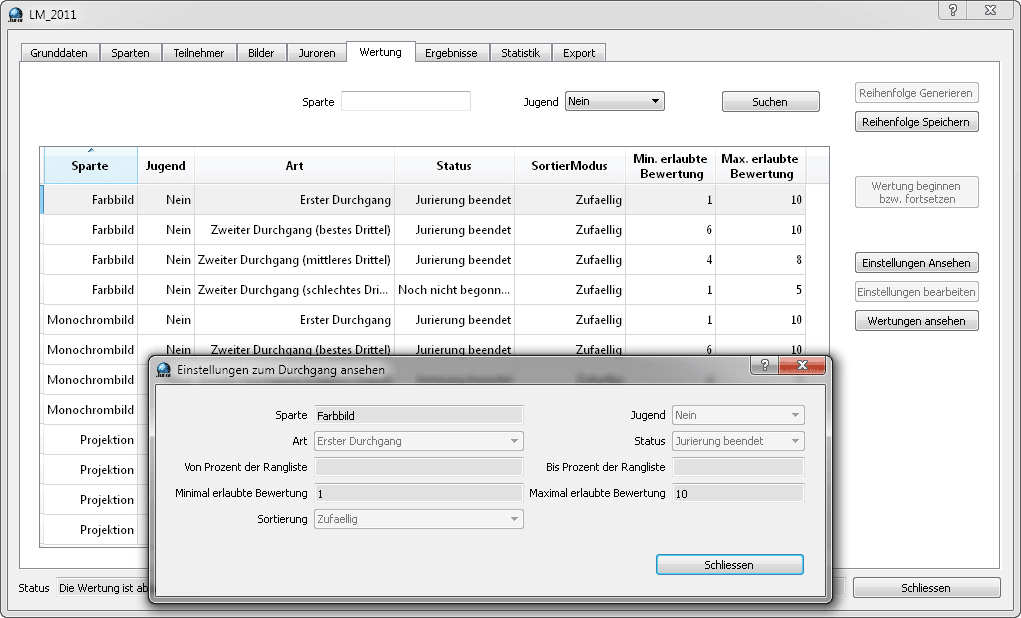
Task: Select 'Zweiter Durchgang (mittleres Drittel)' cell
Action: tap(294, 260)
